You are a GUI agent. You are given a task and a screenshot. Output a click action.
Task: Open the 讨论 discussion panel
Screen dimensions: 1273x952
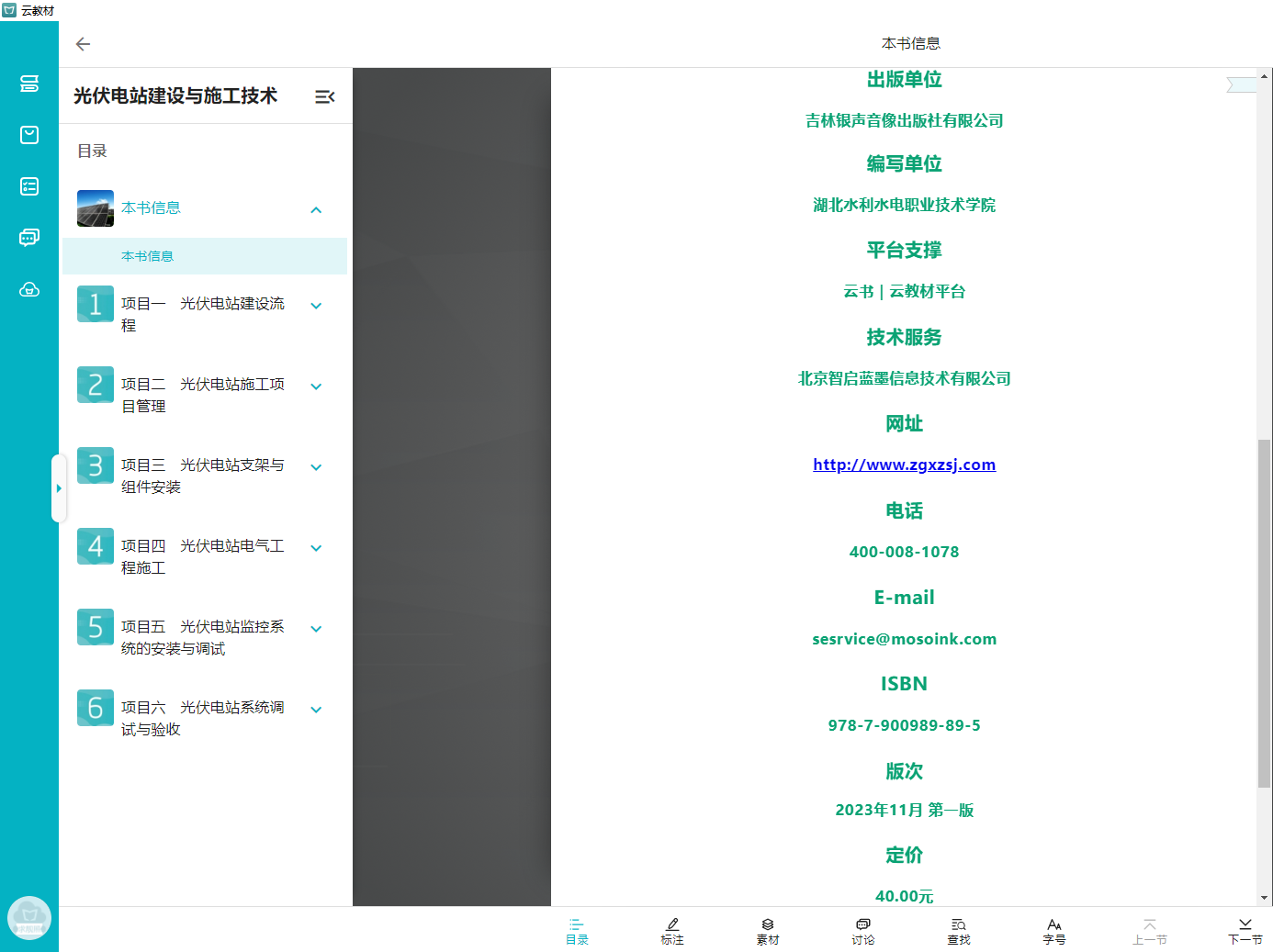pos(863,931)
